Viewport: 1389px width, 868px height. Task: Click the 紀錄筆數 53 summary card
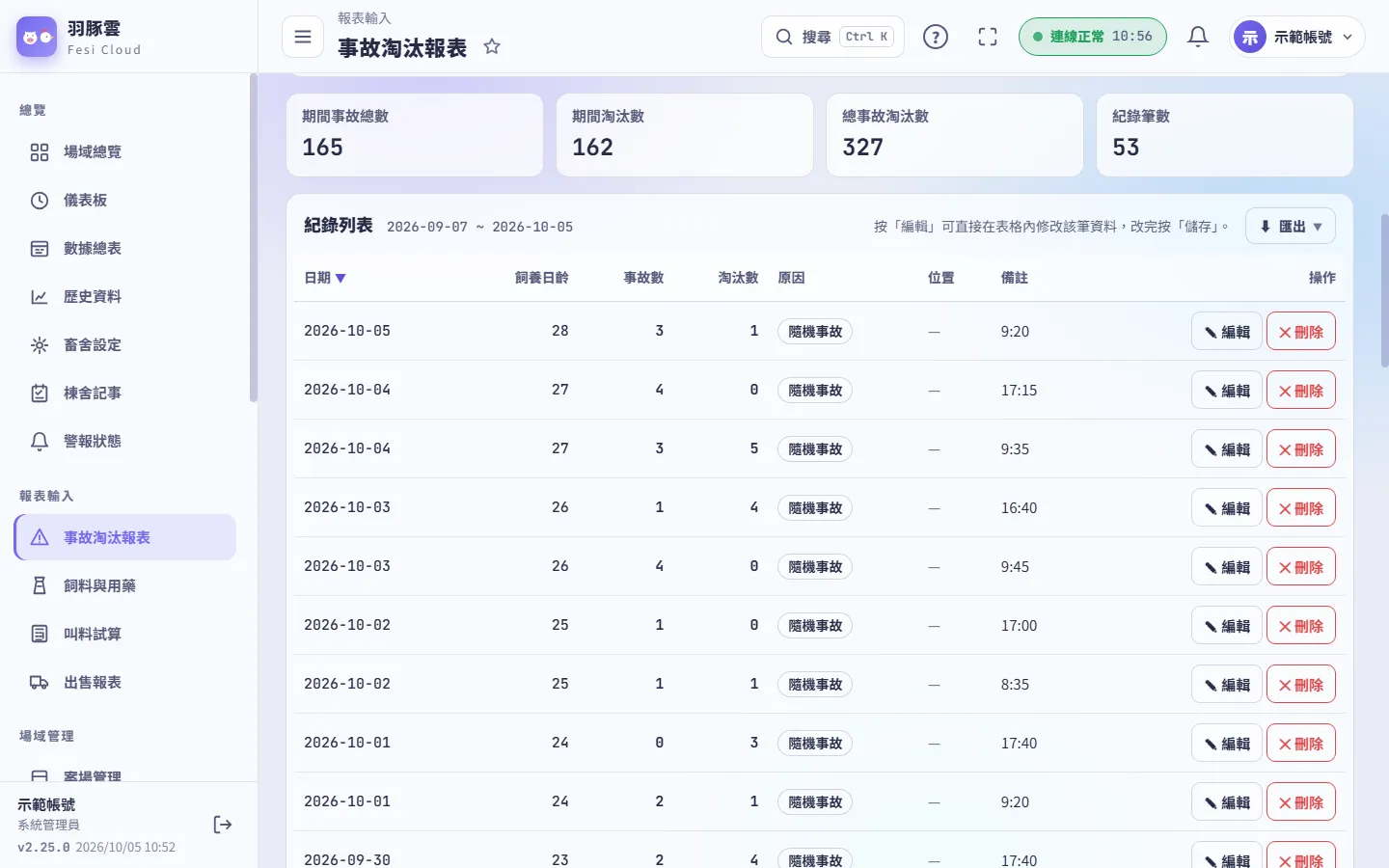pyautogui.click(x=1225, y=135)
